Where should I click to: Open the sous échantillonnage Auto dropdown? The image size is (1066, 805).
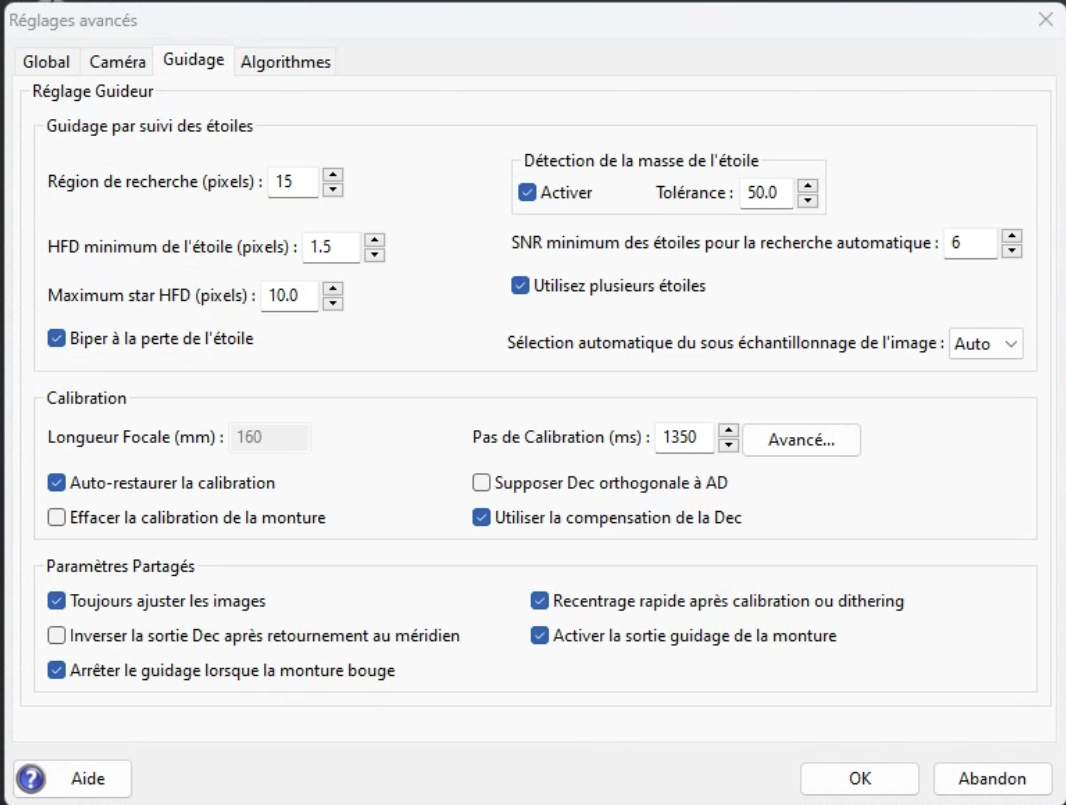click(x=986, y=343)
